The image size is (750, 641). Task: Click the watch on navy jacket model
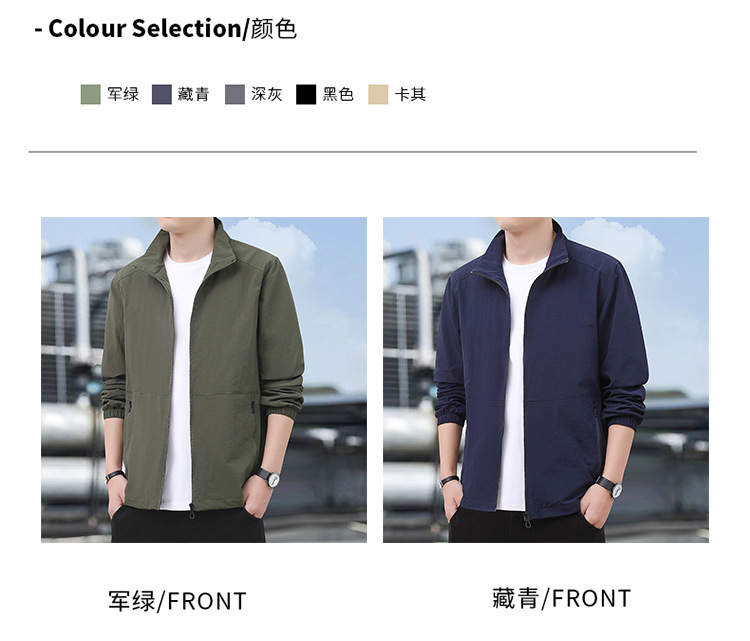[613, 486]
